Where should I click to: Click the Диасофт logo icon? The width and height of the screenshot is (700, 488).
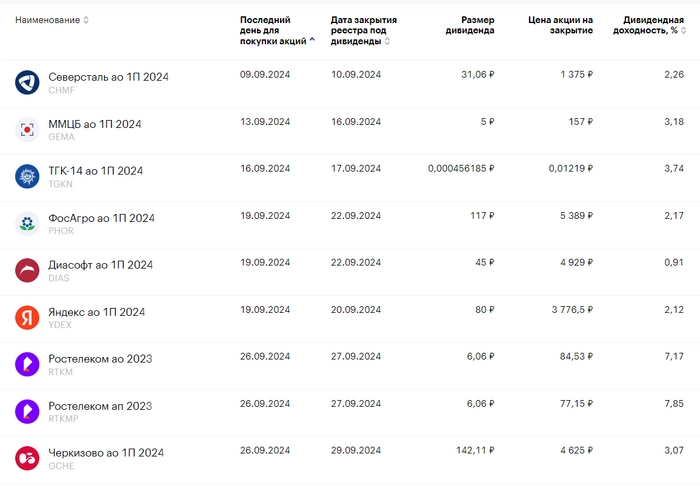pos(27,271)
